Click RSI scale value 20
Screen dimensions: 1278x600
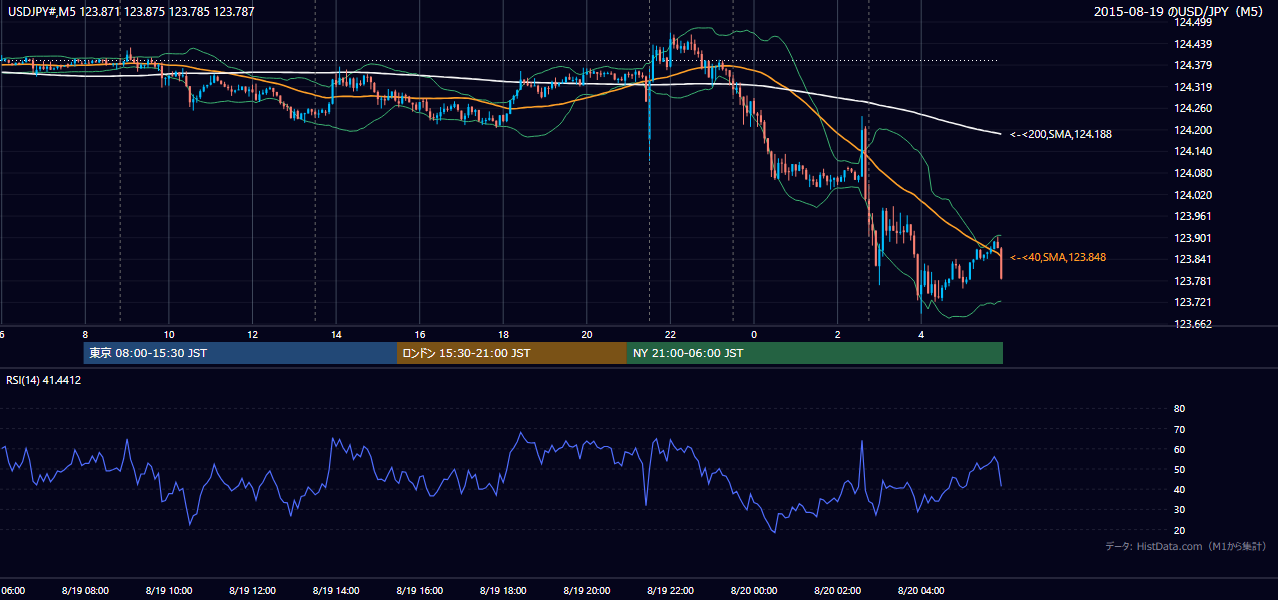pyautogui.click(x=1179, y=530)
